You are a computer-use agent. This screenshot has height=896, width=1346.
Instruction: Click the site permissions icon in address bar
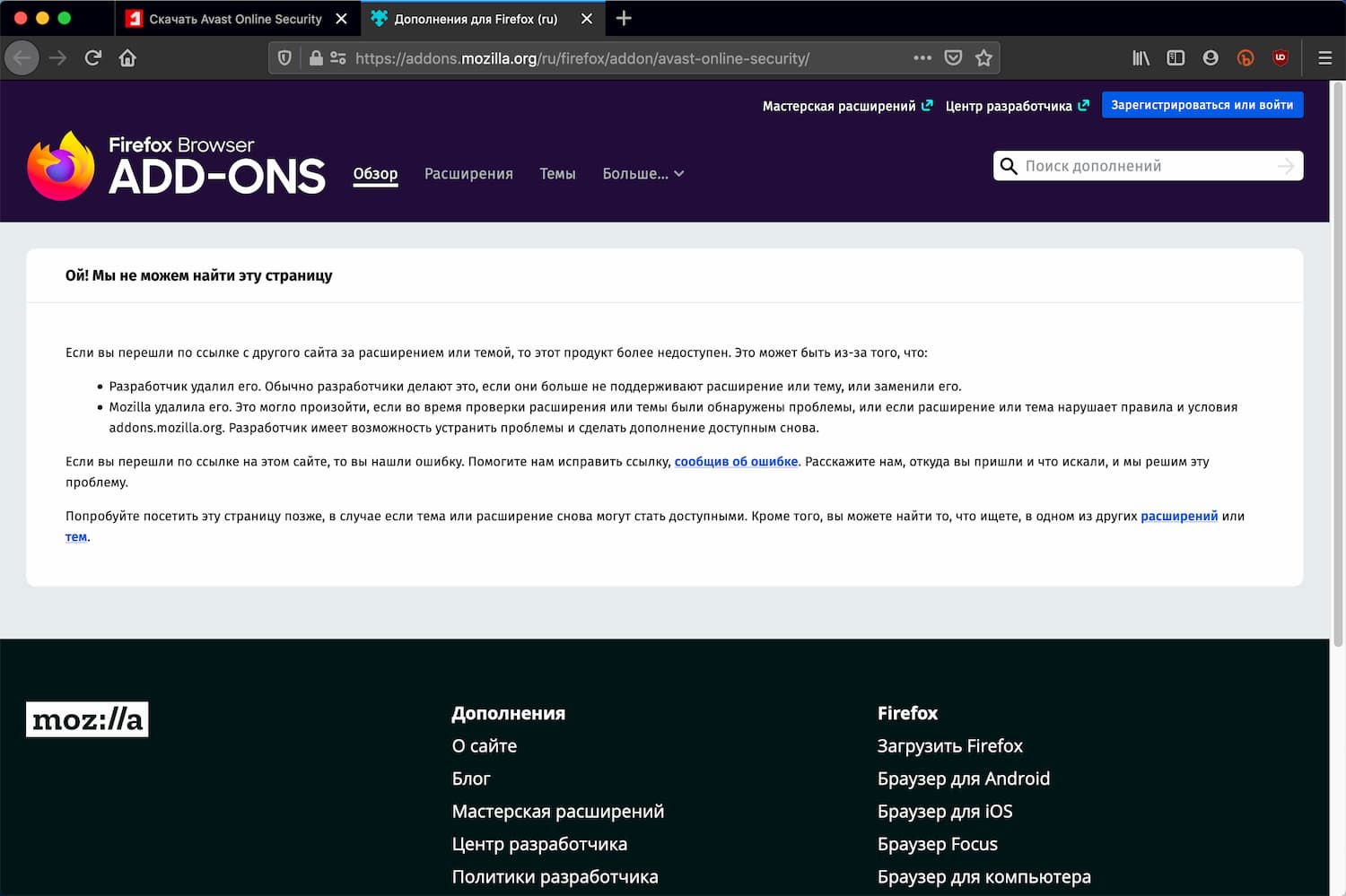337,57
